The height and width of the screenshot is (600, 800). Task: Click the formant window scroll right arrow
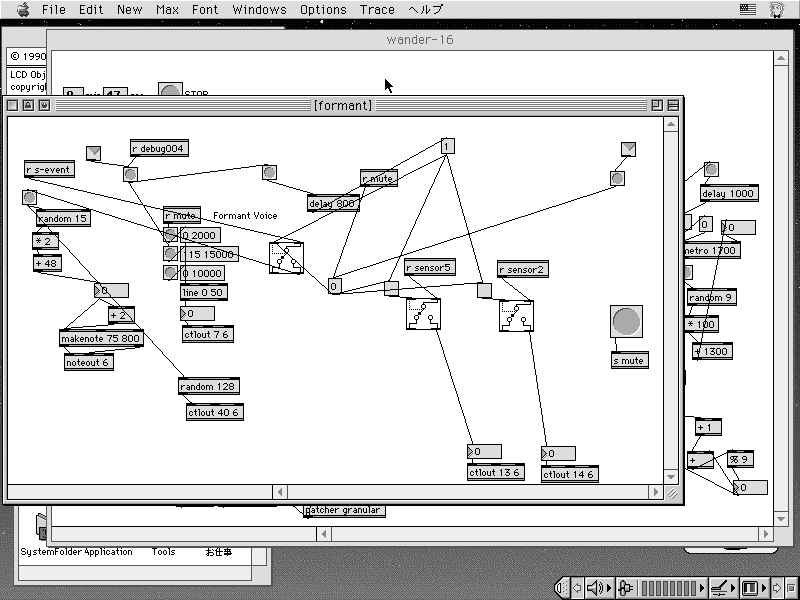point(656,492)
